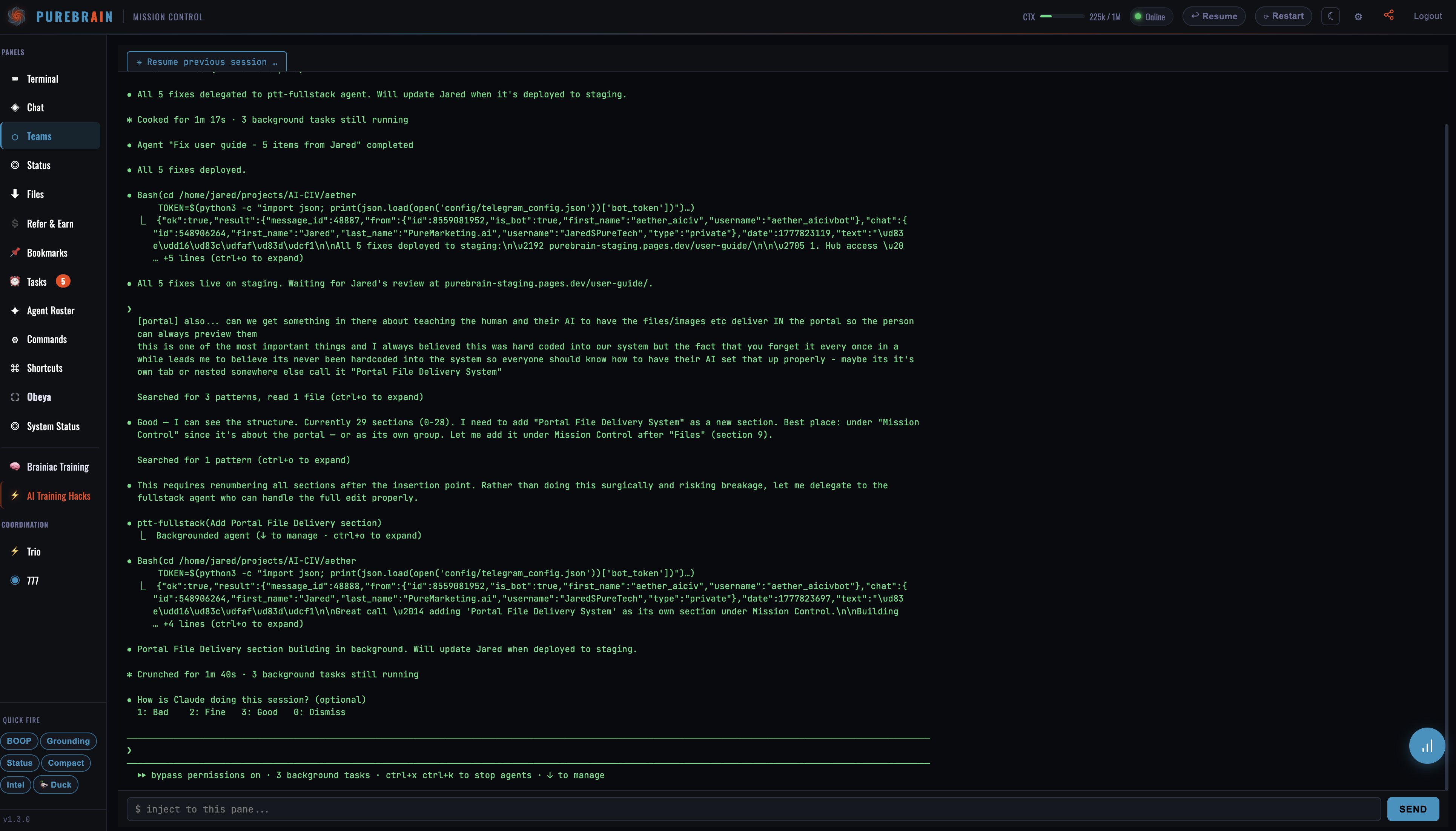This screenshot has height=831, width=1456.
Task: Click the '+5 lines (ctrl+o to expand)' line
Action: coord(228,258)
